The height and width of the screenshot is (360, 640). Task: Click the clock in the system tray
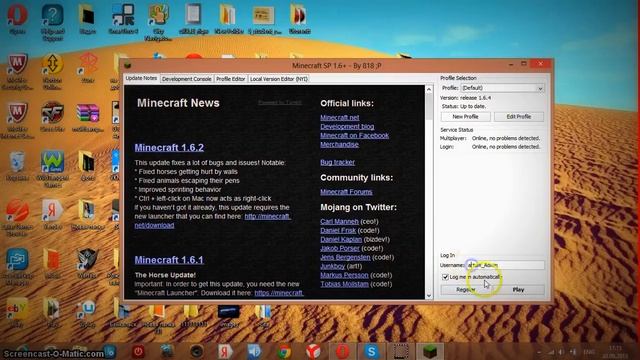(x=616, y=352)
